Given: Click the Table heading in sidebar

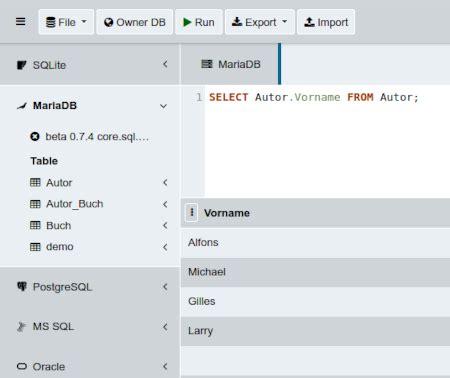Looking at the screenshot, I should pos(44,161).
